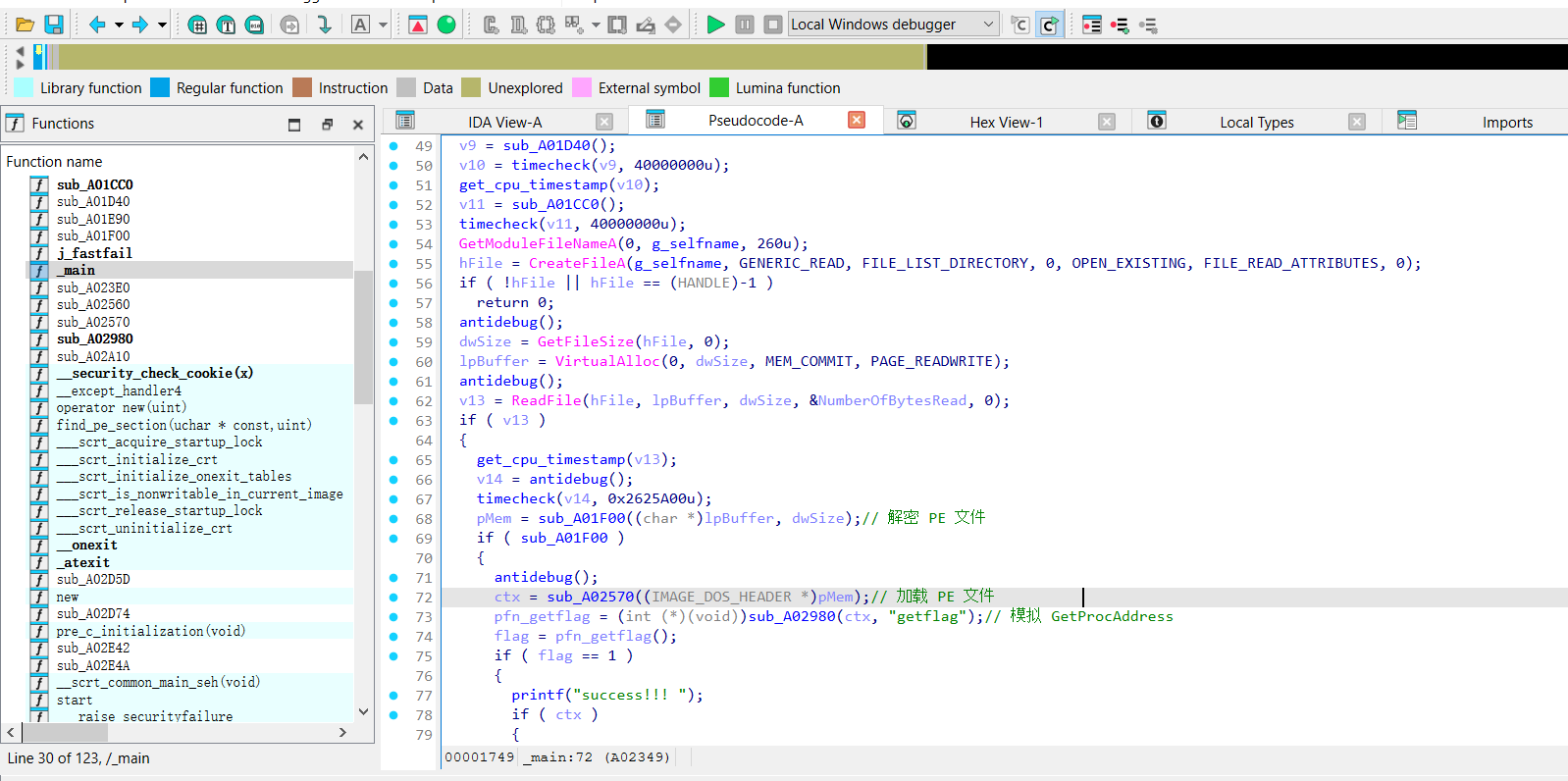
Task: Open the Imports tab
Action: tap(1507, 122)
